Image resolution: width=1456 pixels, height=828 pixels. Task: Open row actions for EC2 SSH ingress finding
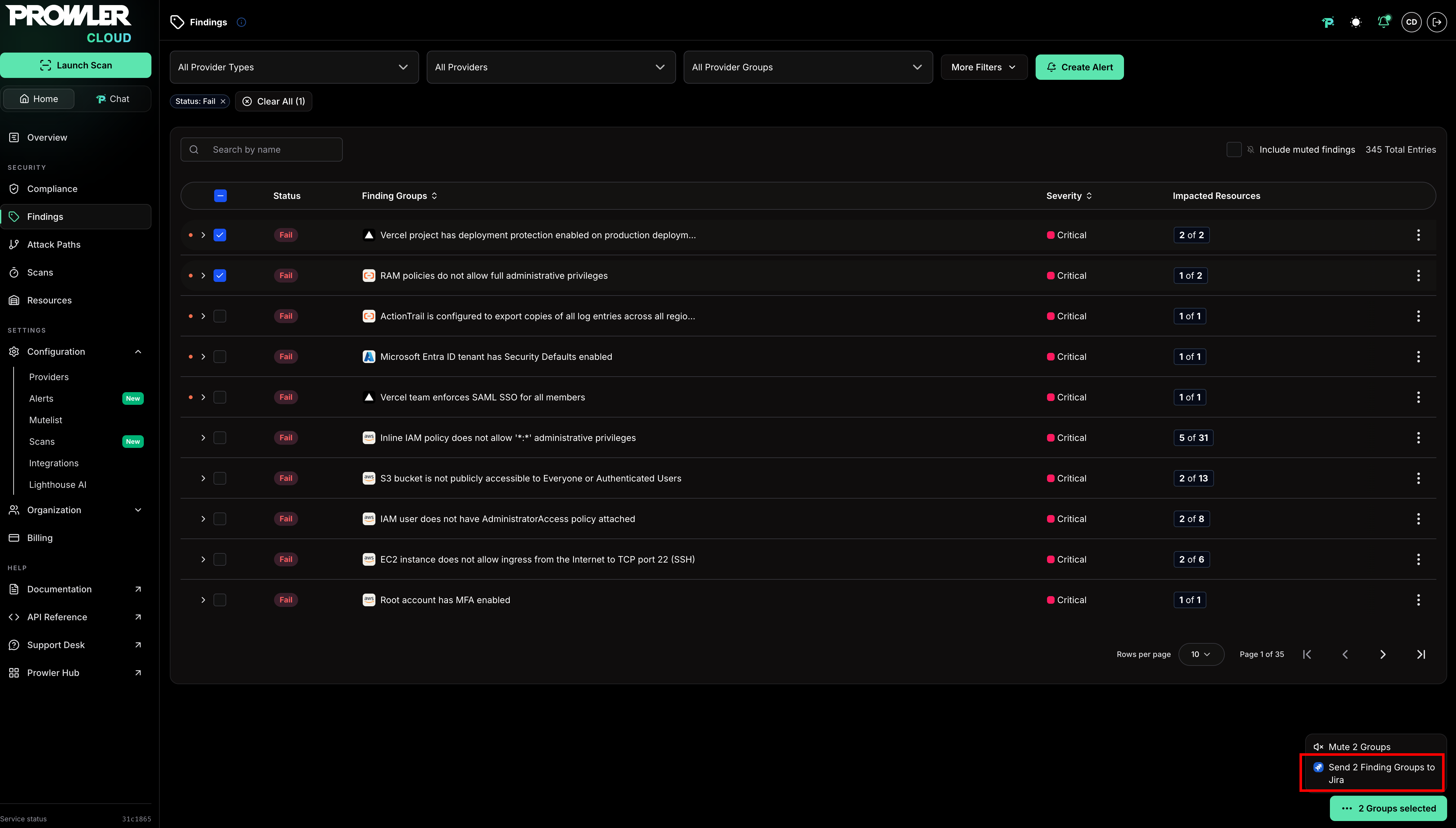[1419, 560]
